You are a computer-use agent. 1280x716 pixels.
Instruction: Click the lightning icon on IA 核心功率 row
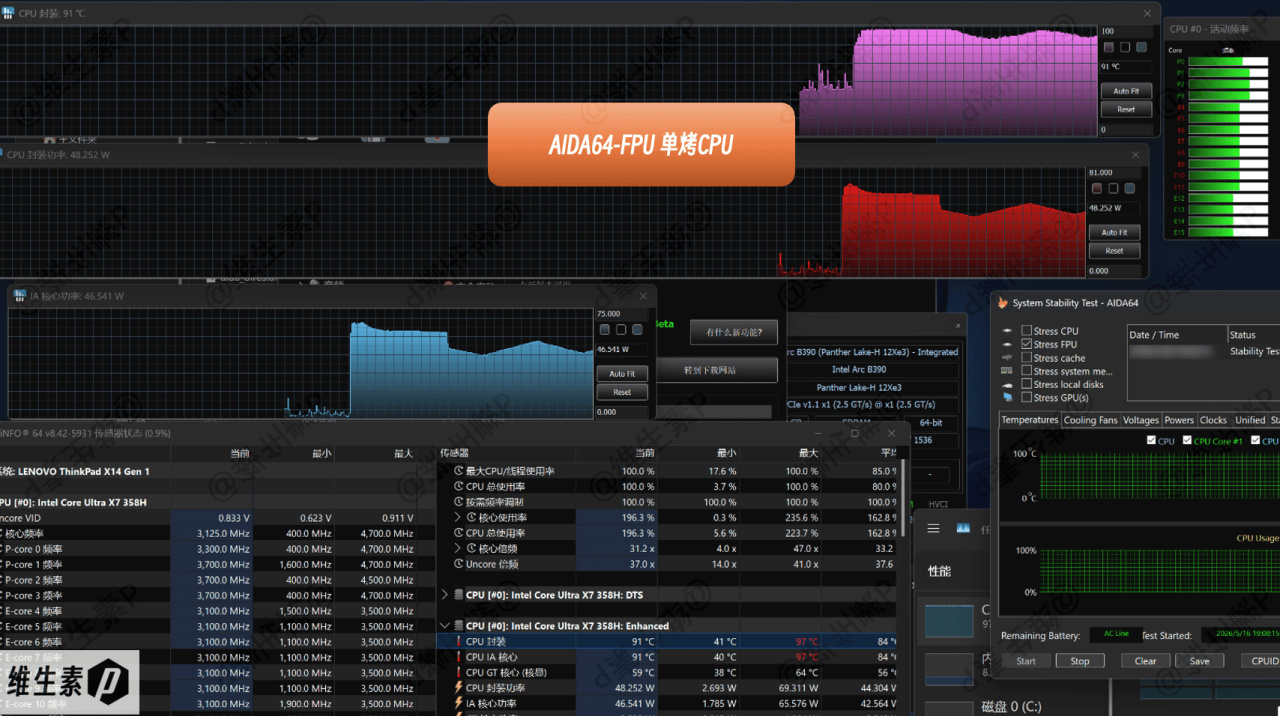pos(458,704)
